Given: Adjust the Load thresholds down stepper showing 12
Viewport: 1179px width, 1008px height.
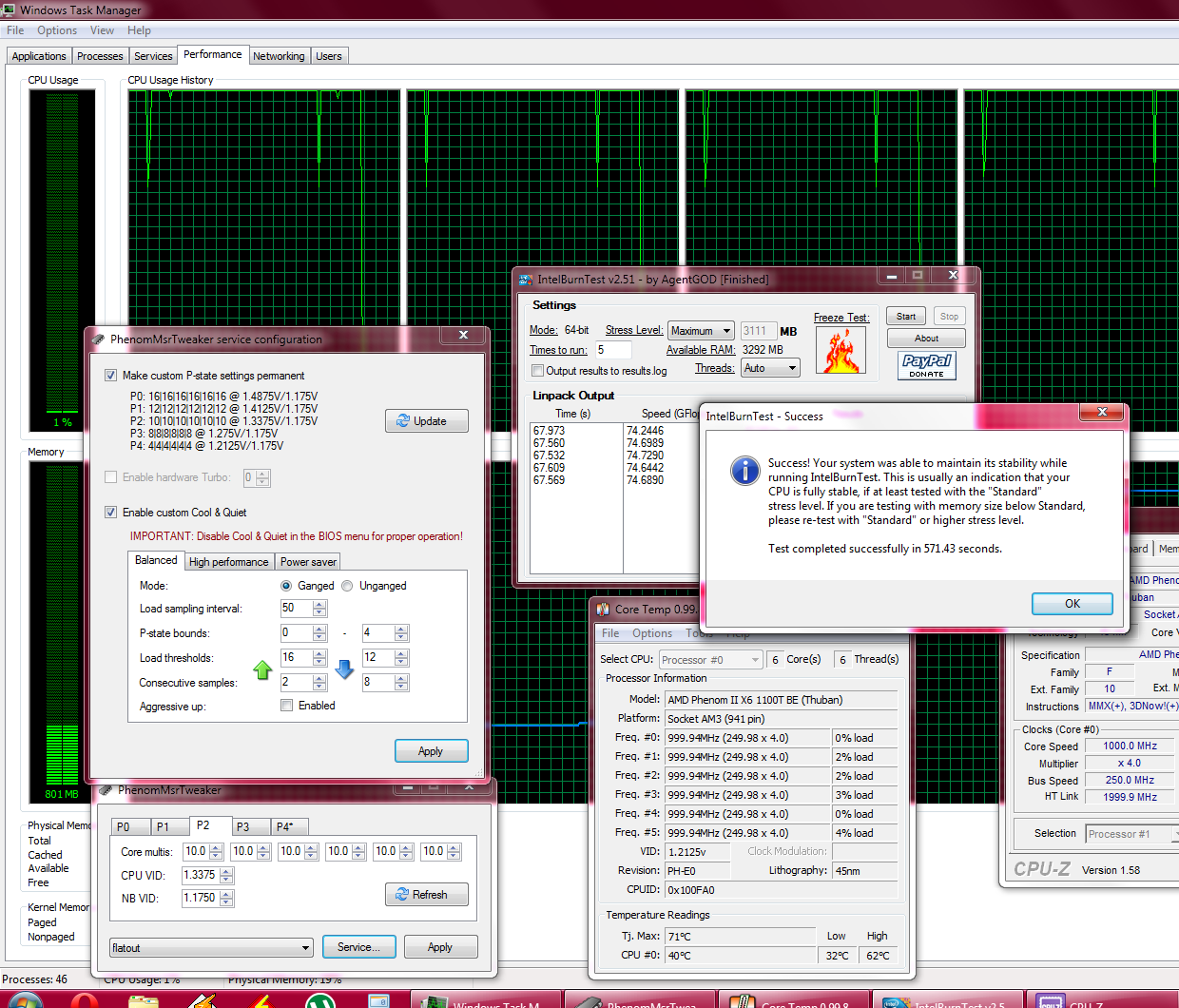Looking at the screenshot, I should 401,658.
